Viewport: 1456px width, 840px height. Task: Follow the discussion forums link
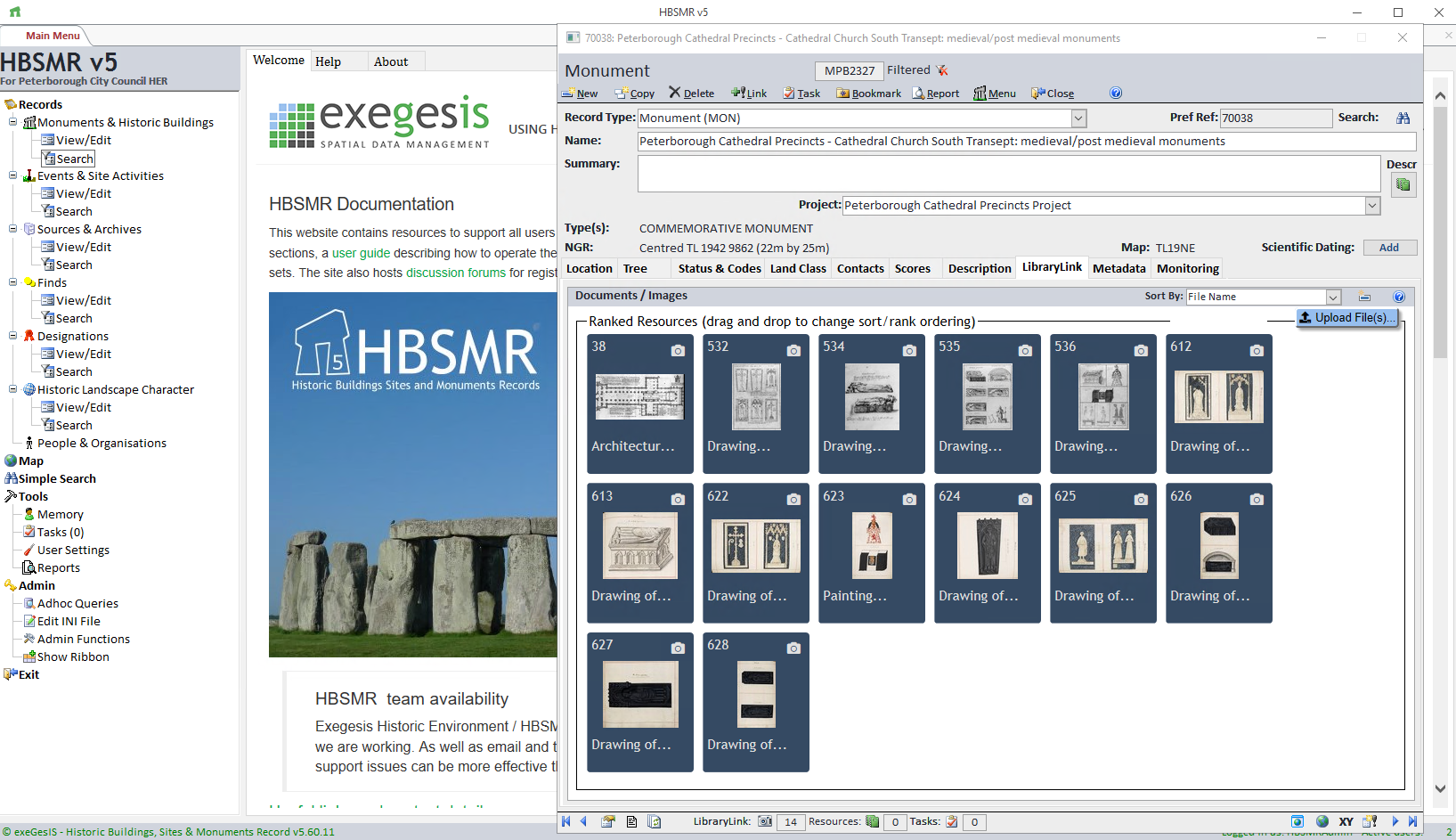click(x=456, y=273)
